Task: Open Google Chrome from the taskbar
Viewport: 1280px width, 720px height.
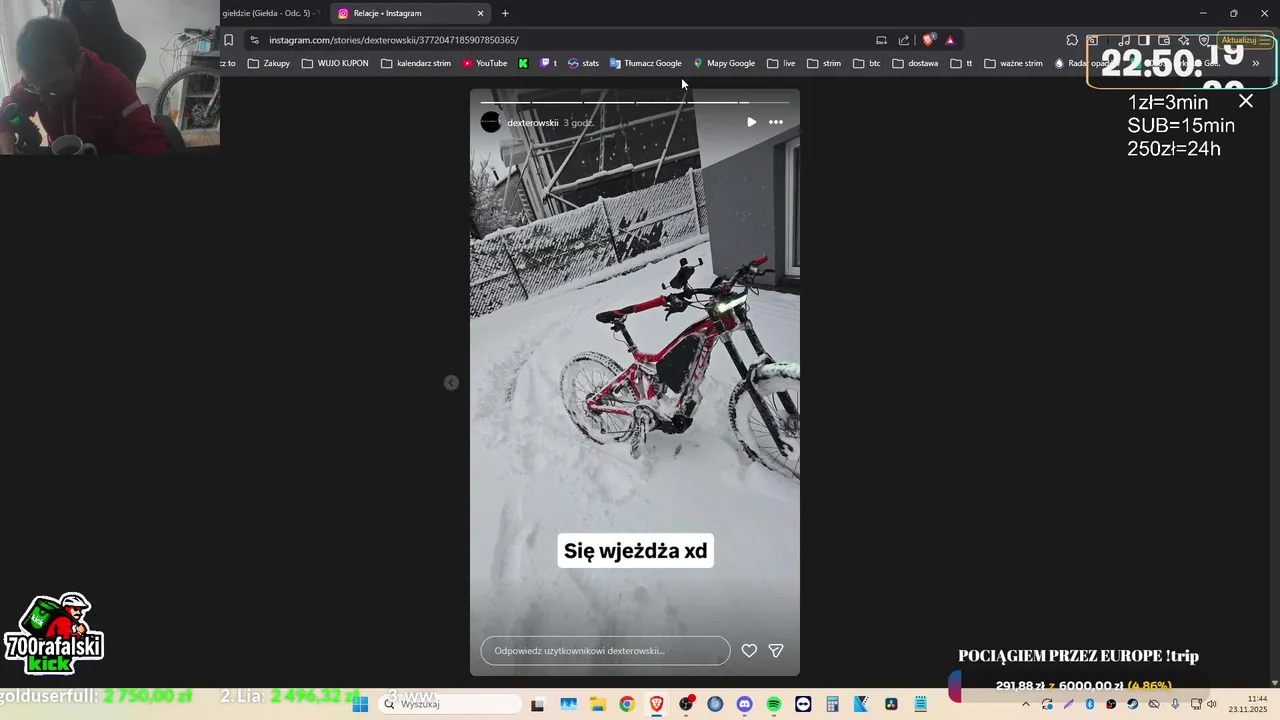Action: (627, 704)
